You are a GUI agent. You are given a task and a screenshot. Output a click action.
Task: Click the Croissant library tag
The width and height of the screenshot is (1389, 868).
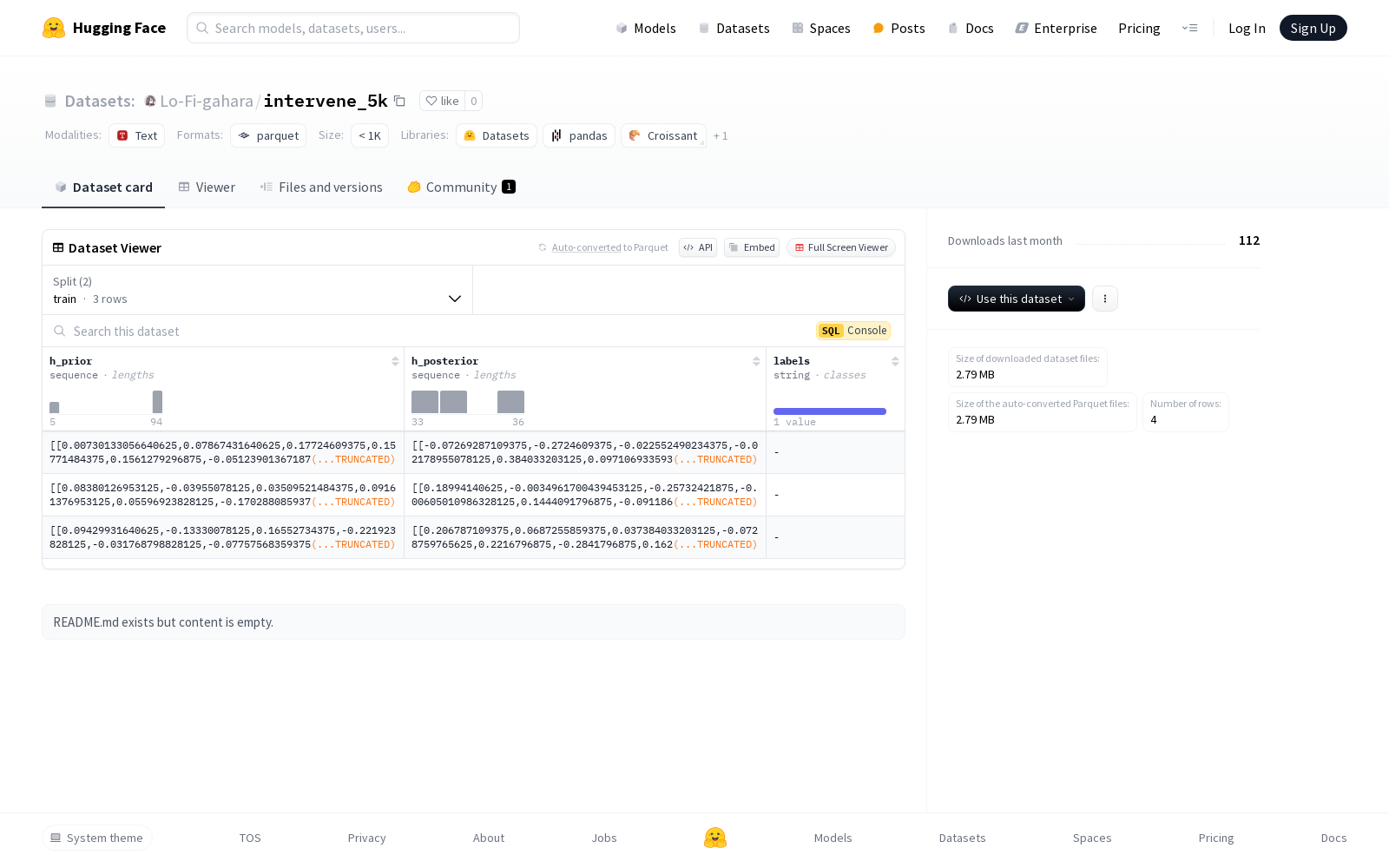click(663, 135)
